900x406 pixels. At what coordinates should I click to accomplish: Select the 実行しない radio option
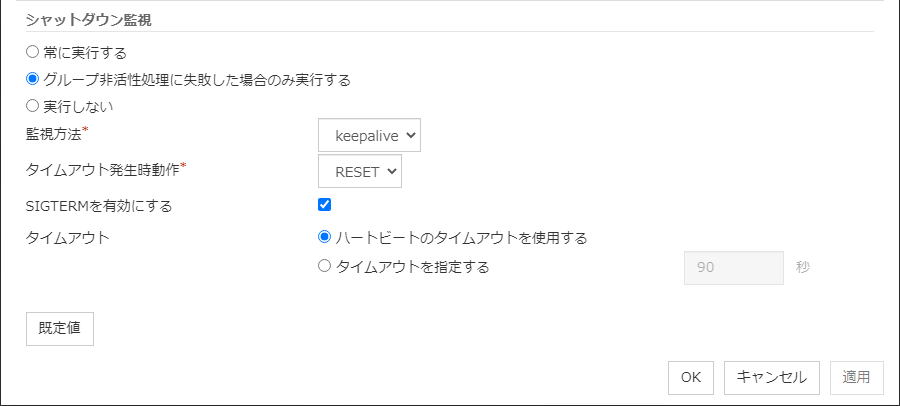coord(32,105)
